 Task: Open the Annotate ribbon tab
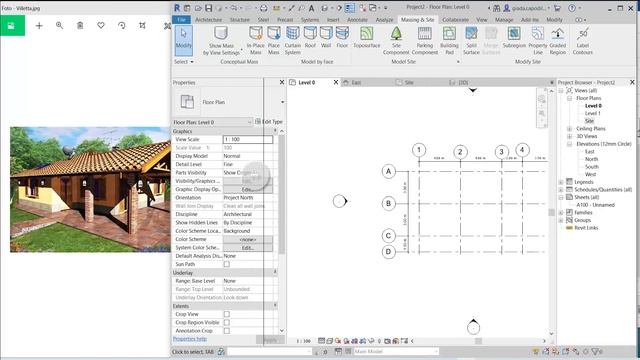click(x=357, y=20)
